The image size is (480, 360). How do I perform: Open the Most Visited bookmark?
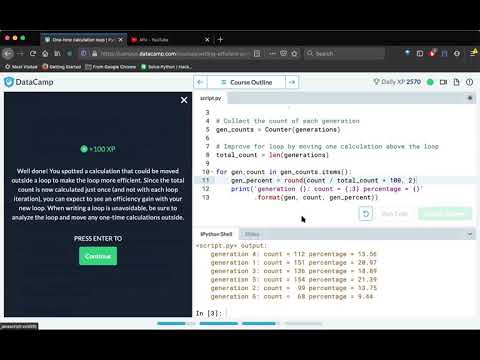pyautogui.click(x=21, y=67)
